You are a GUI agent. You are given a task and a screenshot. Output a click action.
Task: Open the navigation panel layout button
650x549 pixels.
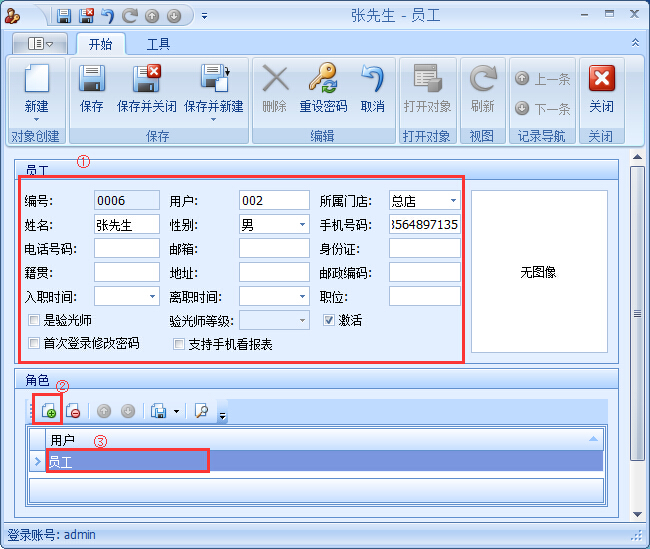[40, 44]
